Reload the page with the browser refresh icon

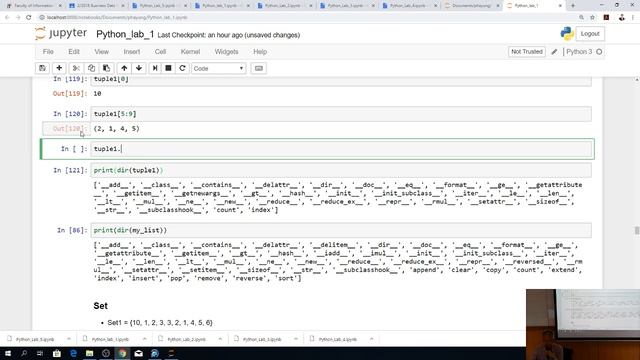29,18
